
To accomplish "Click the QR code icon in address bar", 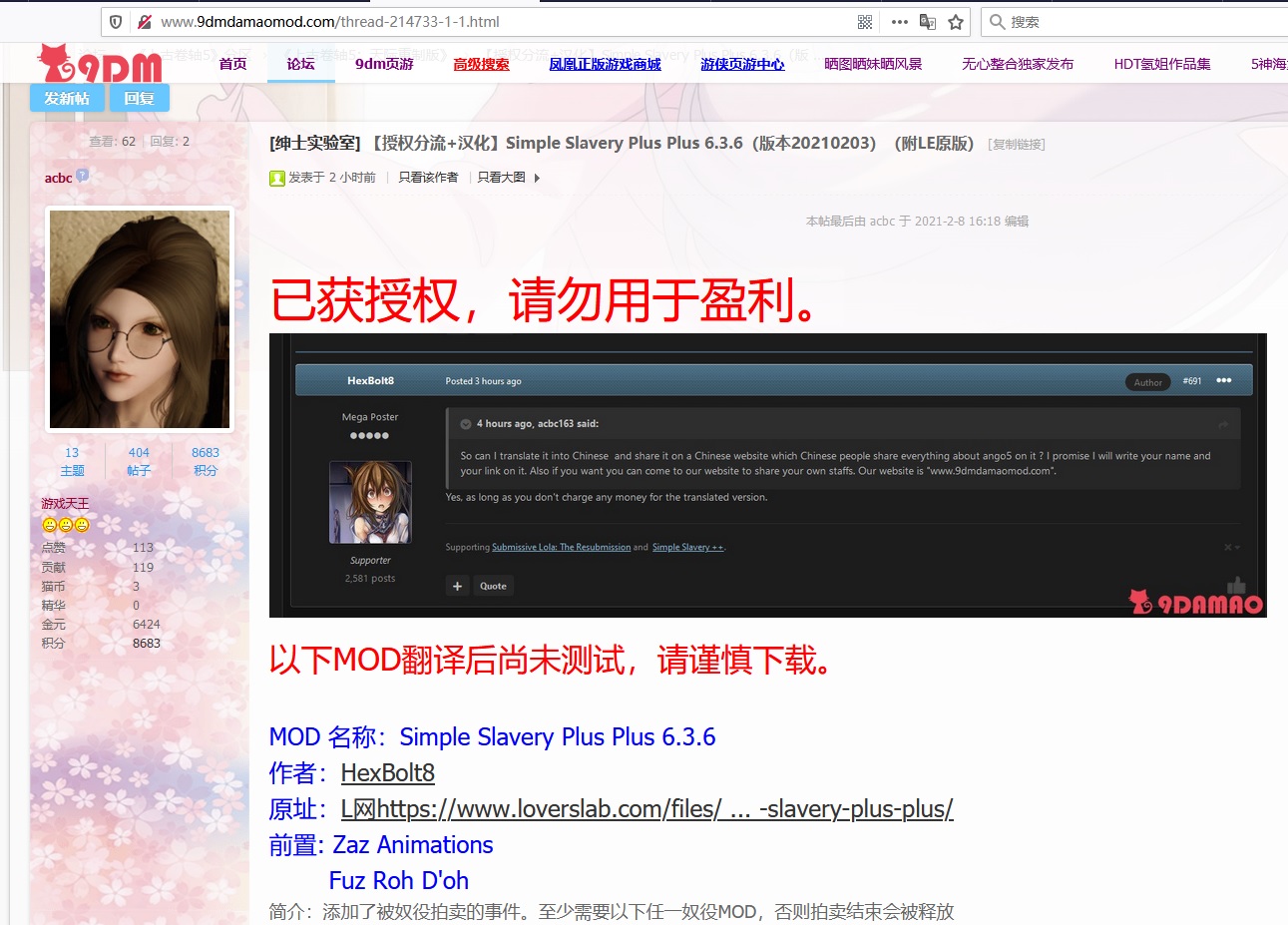I will (x=865, y=22).
